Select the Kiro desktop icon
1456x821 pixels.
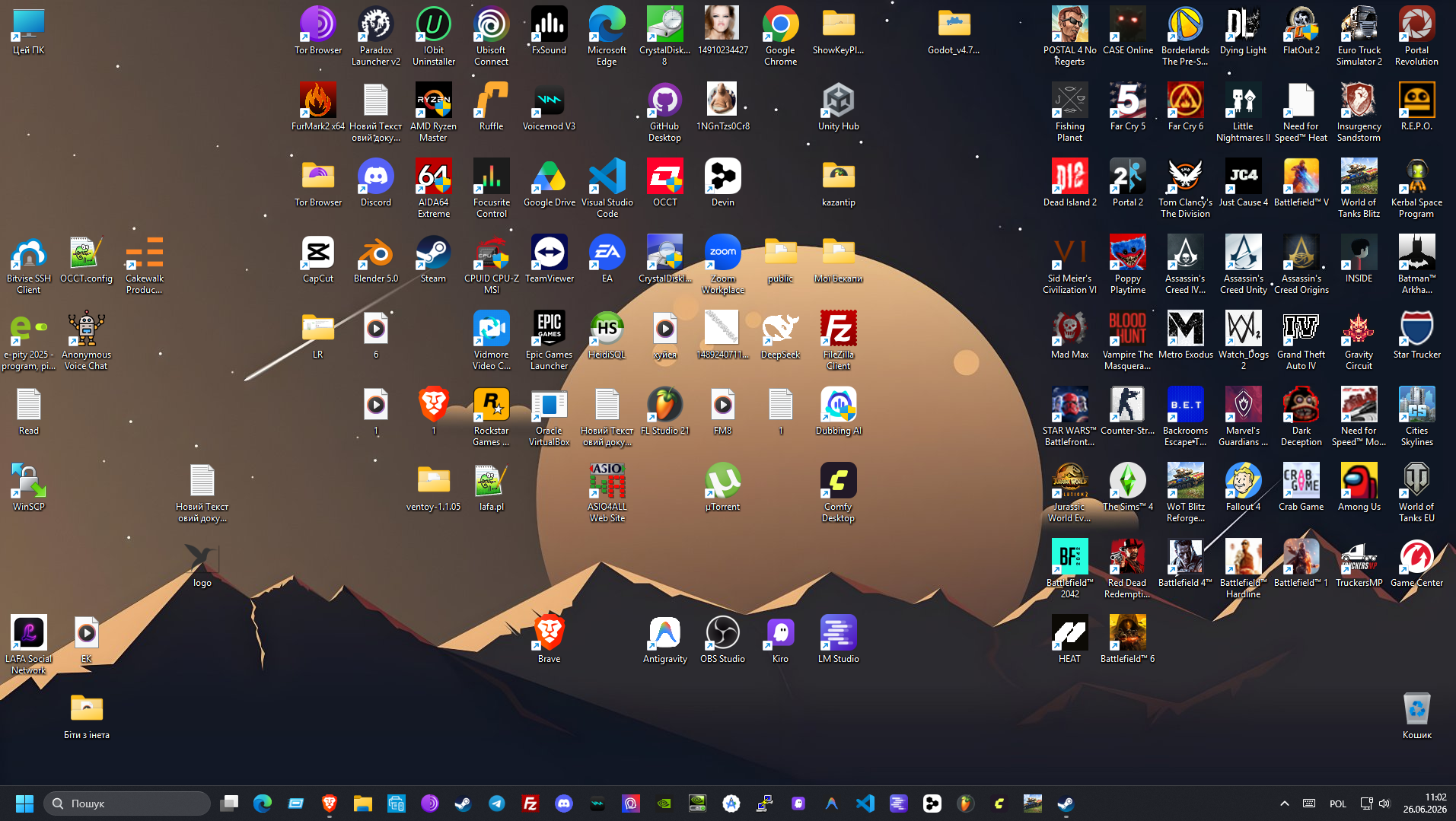pos(781,639)
